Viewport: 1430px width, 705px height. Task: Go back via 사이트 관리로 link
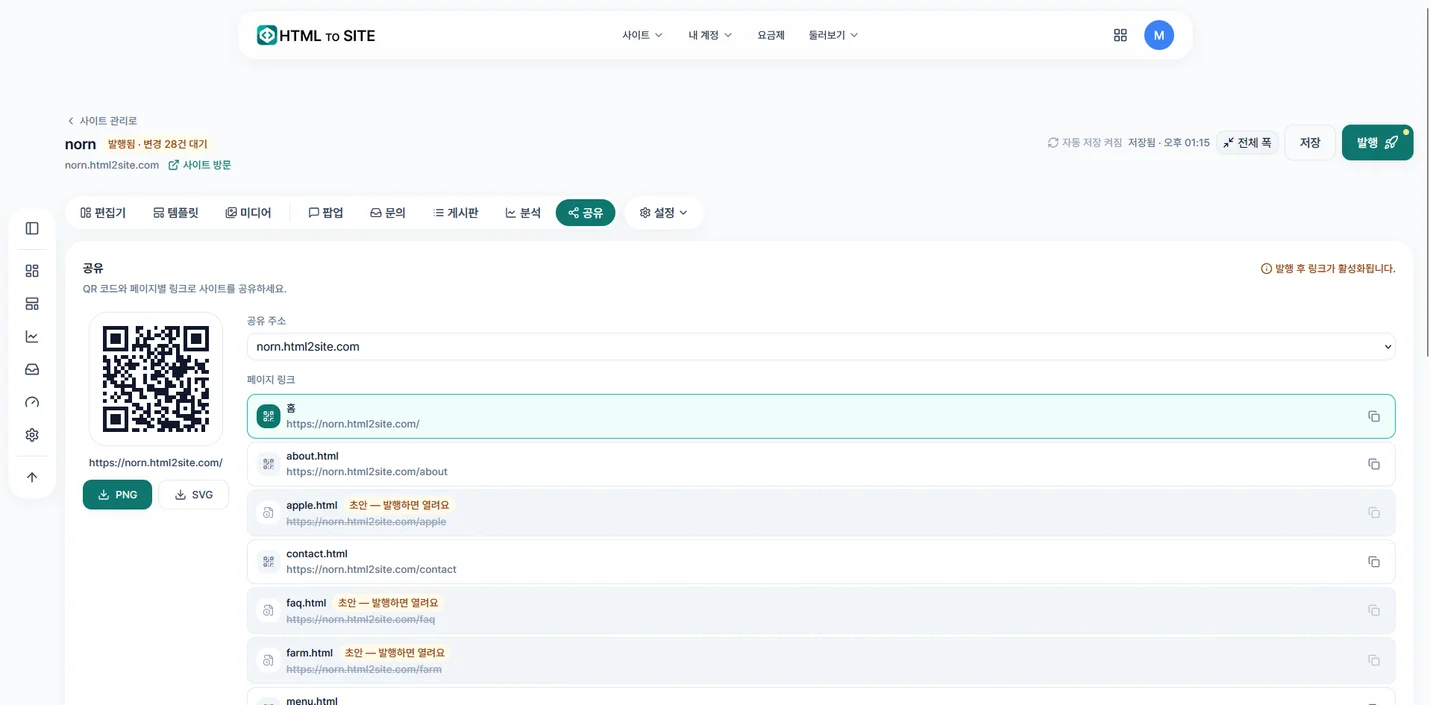click(x=102, y=121)
